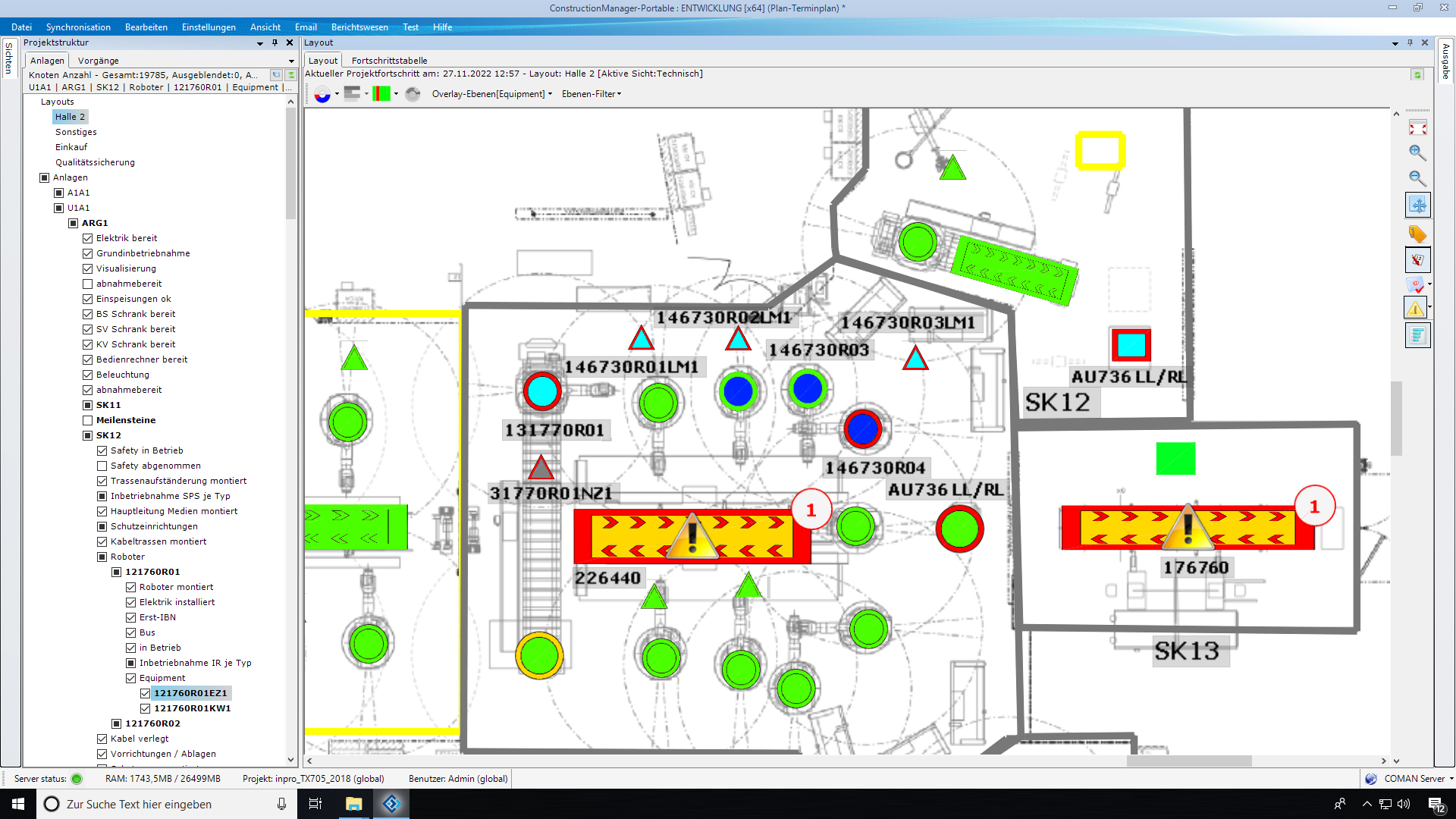Select the Halle 2 layout item

click(70, 117)
